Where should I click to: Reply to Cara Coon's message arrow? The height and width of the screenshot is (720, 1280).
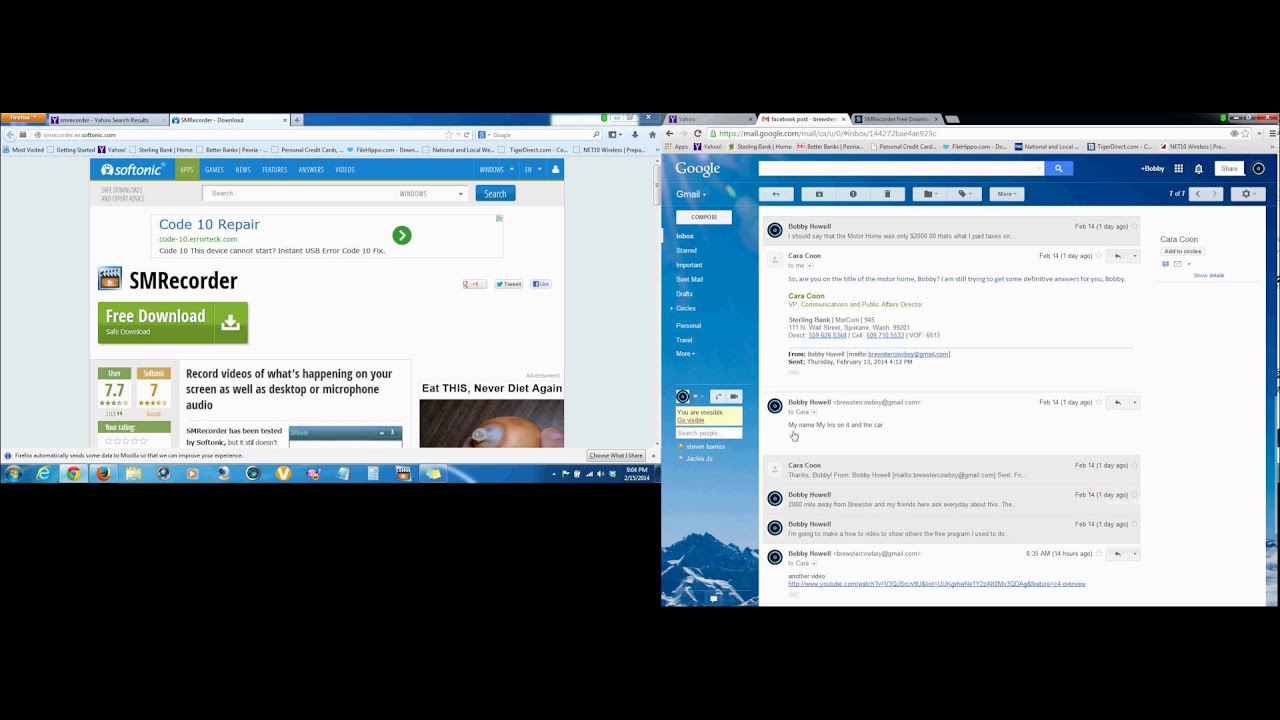pos(1117,256)
